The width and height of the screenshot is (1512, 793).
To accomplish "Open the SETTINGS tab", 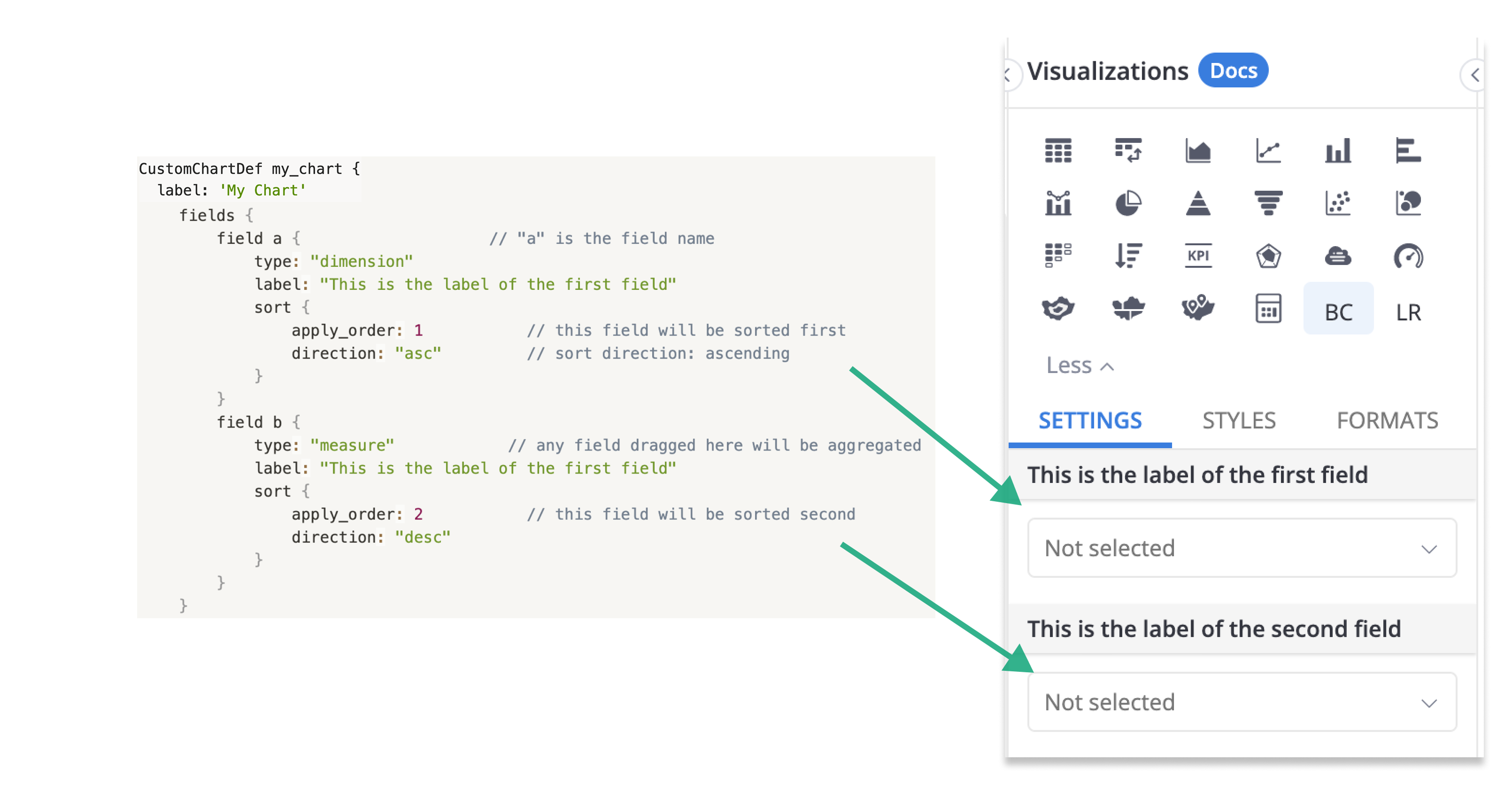I will pyautogui.click(x=1089, y=420).
